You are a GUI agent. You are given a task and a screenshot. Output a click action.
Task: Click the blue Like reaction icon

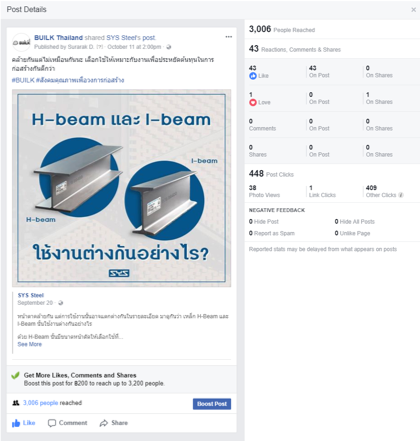(x=253, y=76)
